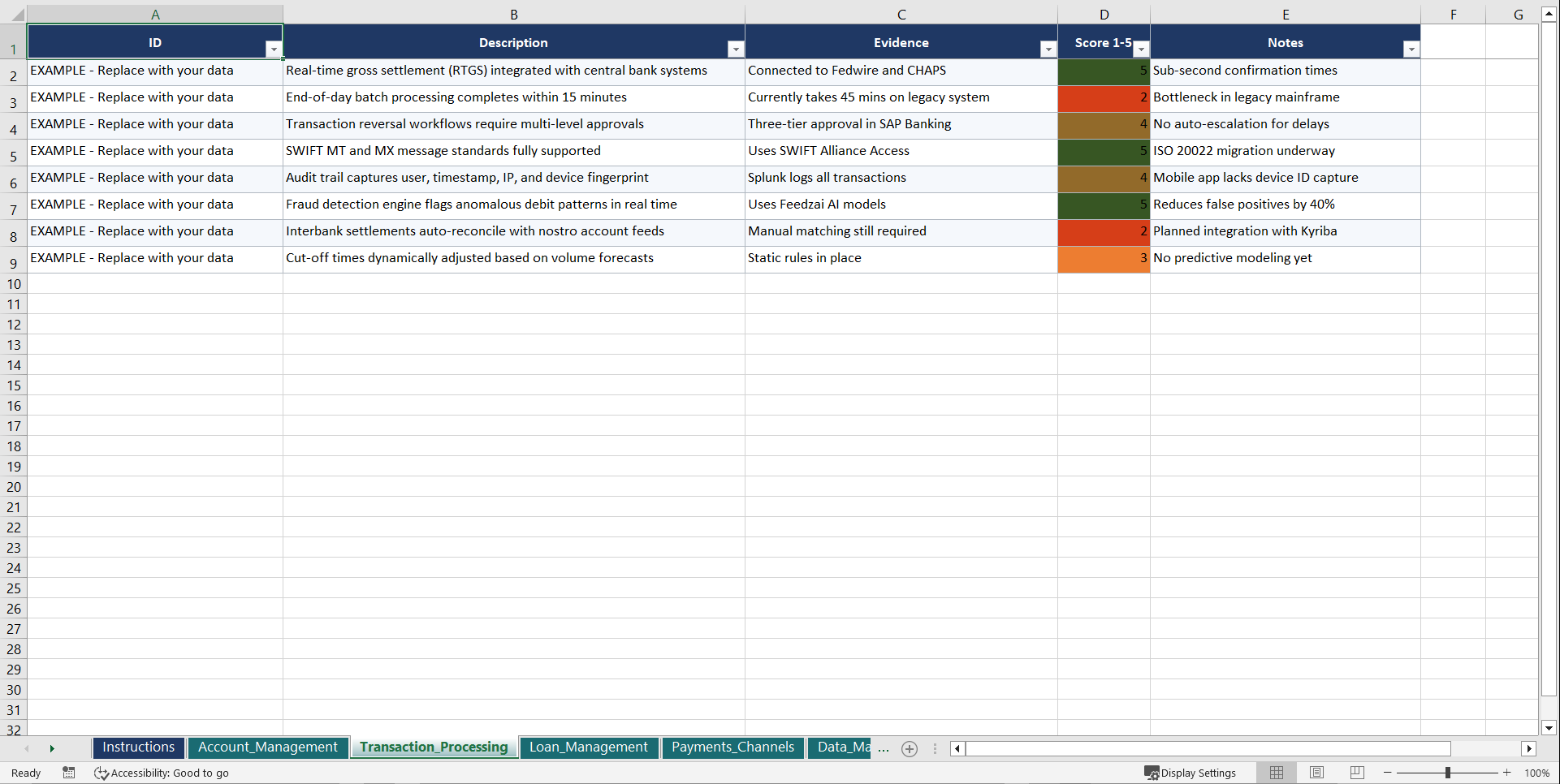Toggle Page Break Preview in status bar

pos(1355,773)
